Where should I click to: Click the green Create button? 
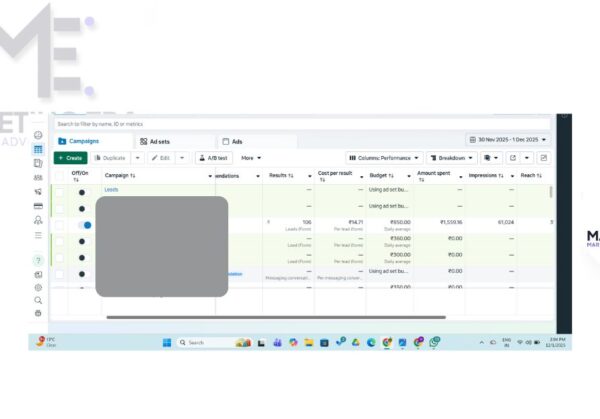[x=70, y=158]
